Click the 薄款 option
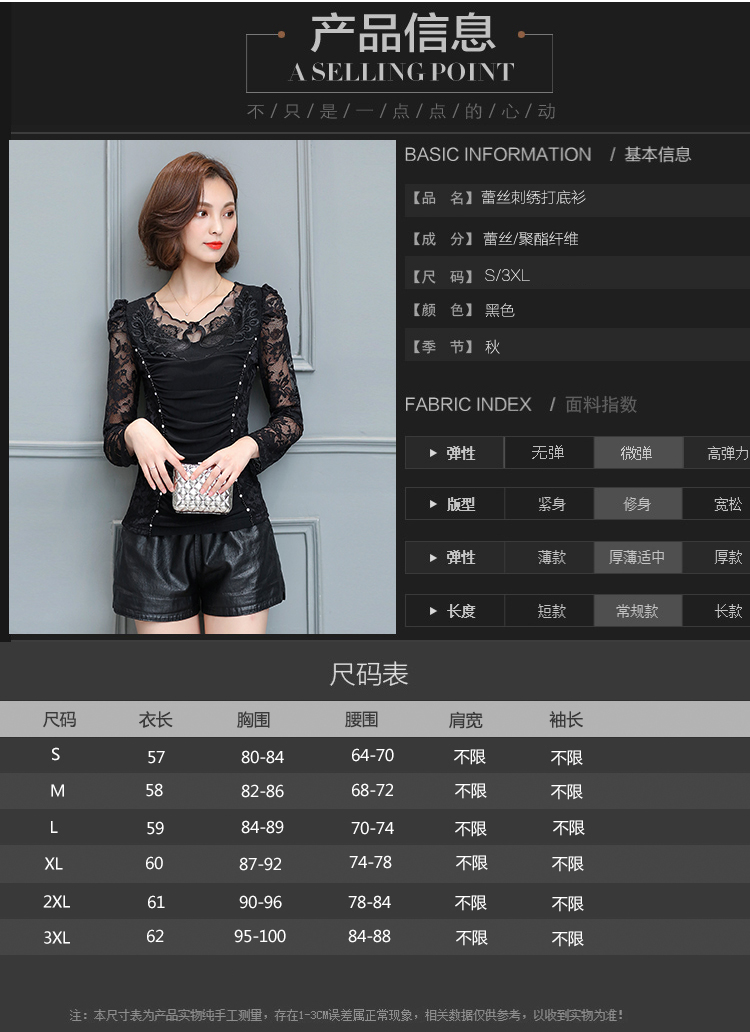The image size is (750, 1032). pyautogui.click(x=551, y=557)
